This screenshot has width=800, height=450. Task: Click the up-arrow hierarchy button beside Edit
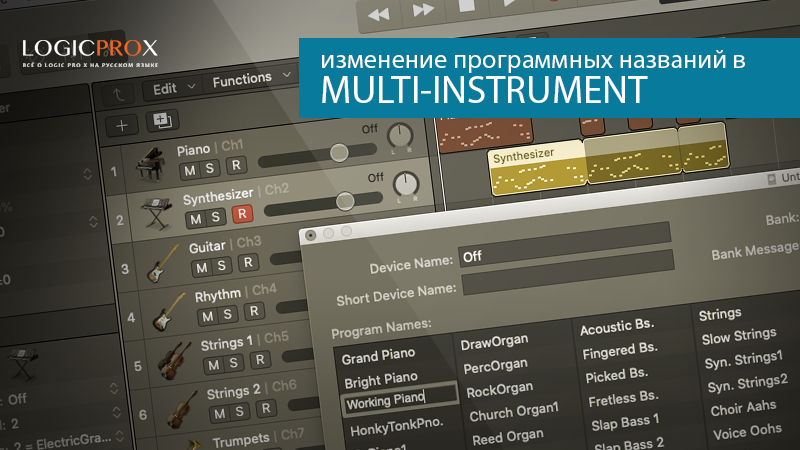(x=118, y=94)
